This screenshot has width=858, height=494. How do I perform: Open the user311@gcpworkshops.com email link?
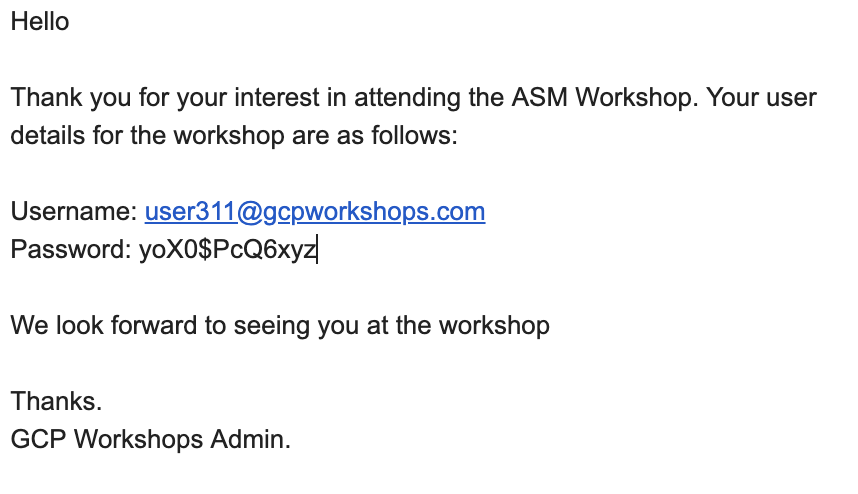pos(315,212)
